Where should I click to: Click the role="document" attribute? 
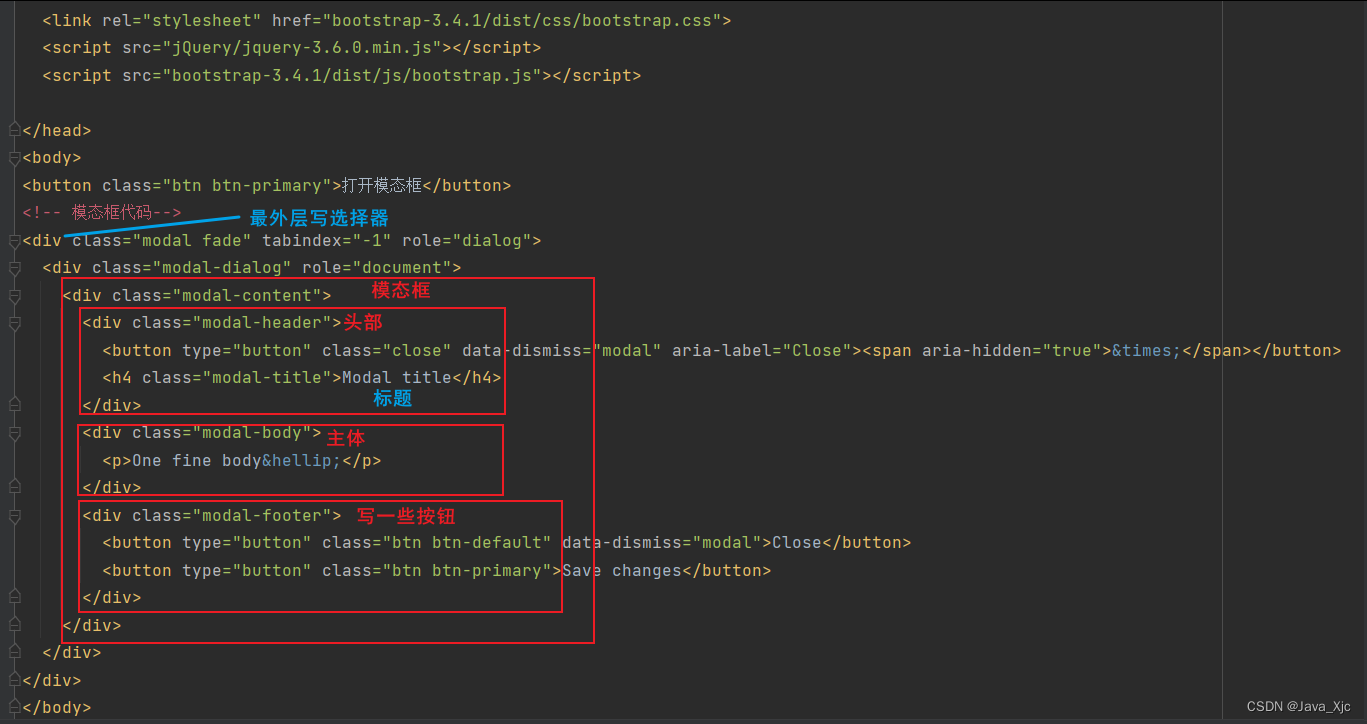click(x=377, y=268)
